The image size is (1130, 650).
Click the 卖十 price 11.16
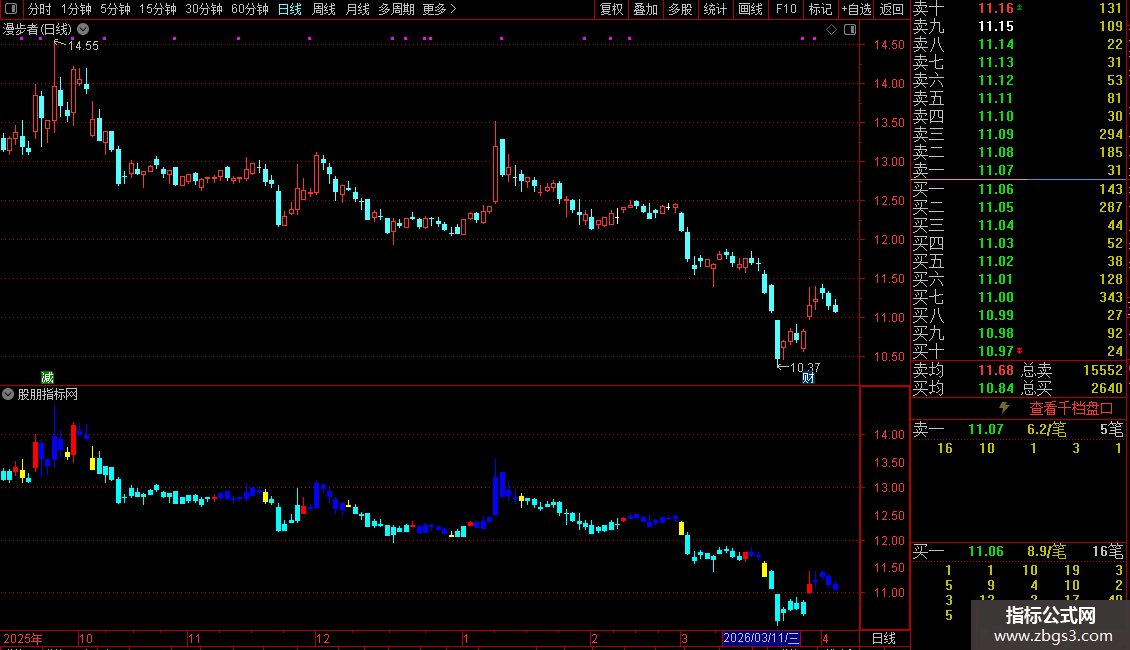pyautogui.click(x=995, y=8)
